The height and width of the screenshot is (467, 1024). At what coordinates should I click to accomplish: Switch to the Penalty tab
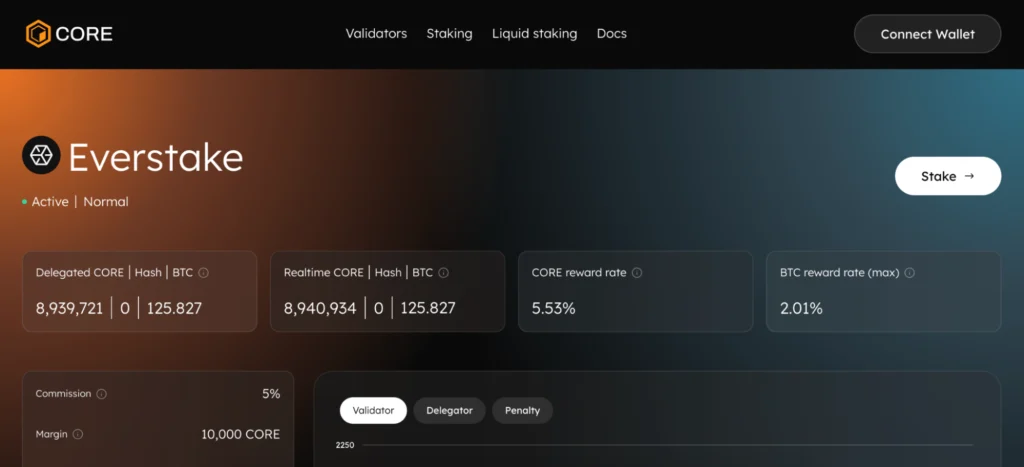click(522, 410)
